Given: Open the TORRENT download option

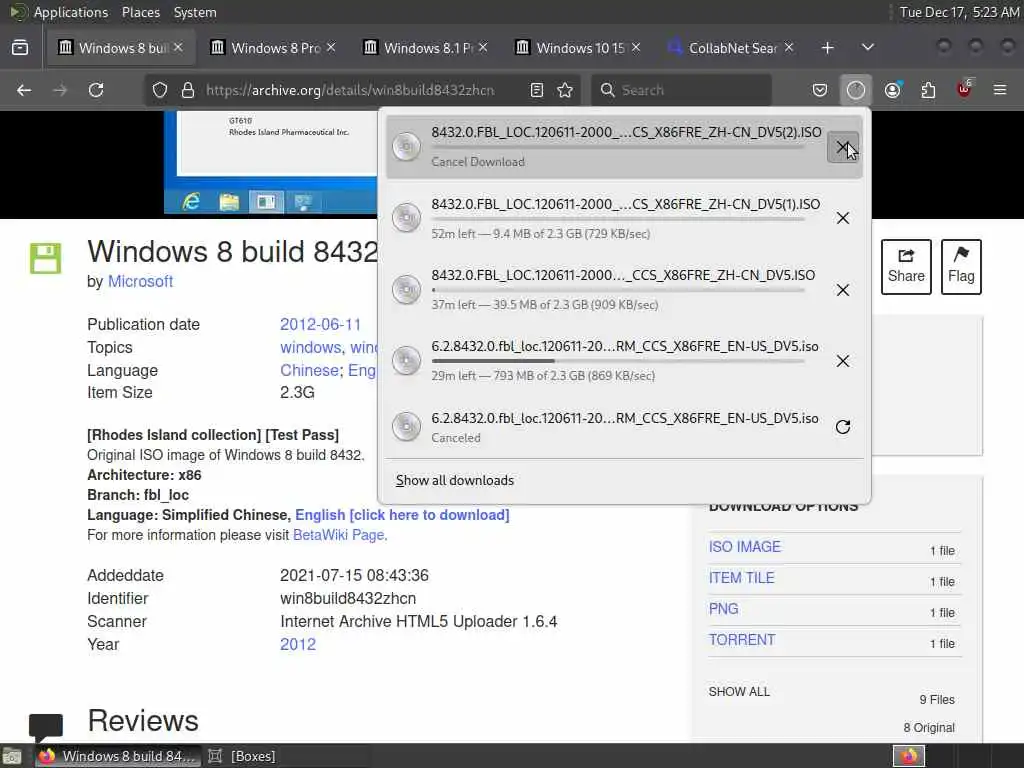Looking at the screenshot, I should pos(742,639).
